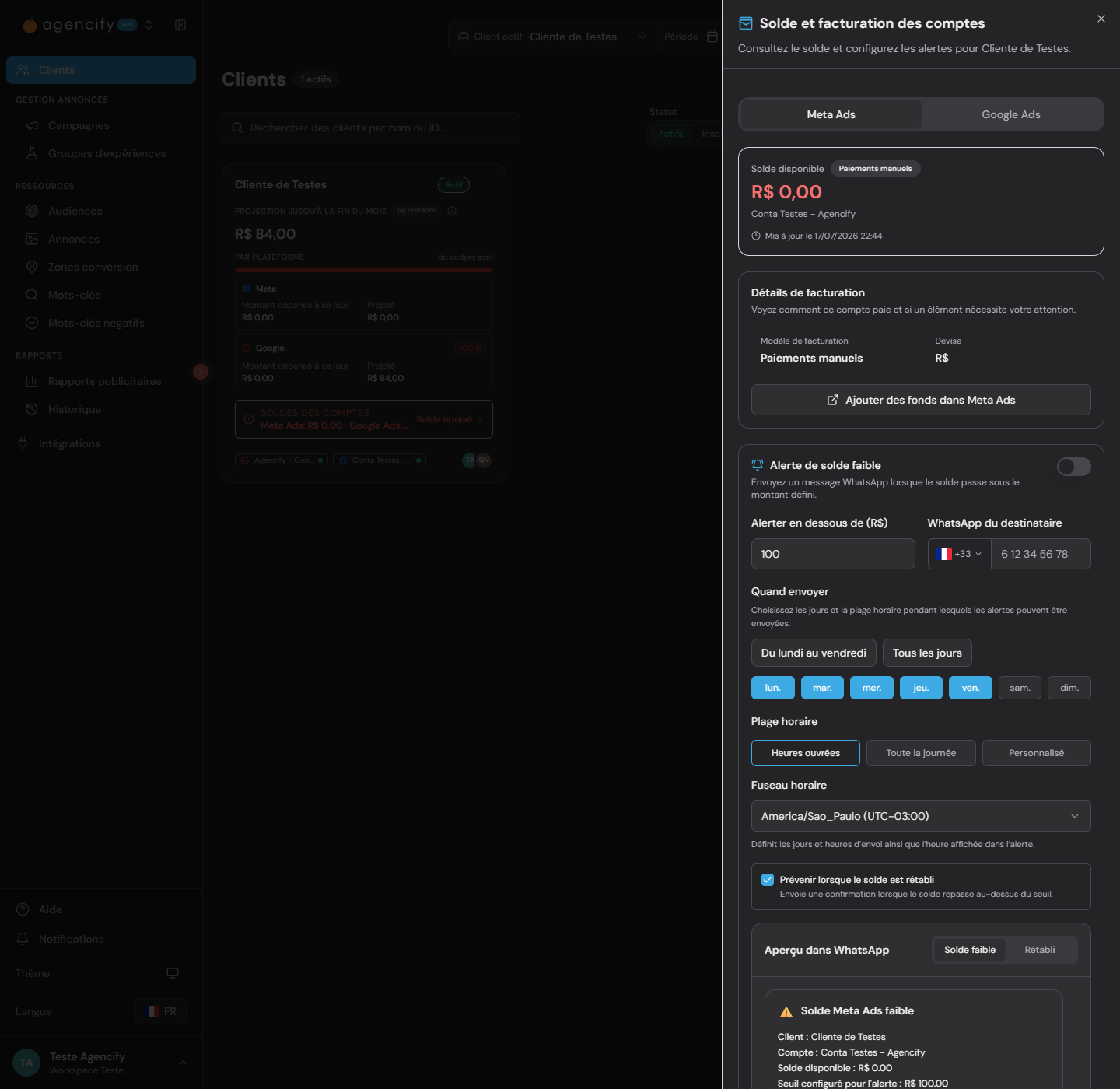The image size is (1120, 1089).
Task: Toggle the lun. day chip
Action: click(772, 688)
